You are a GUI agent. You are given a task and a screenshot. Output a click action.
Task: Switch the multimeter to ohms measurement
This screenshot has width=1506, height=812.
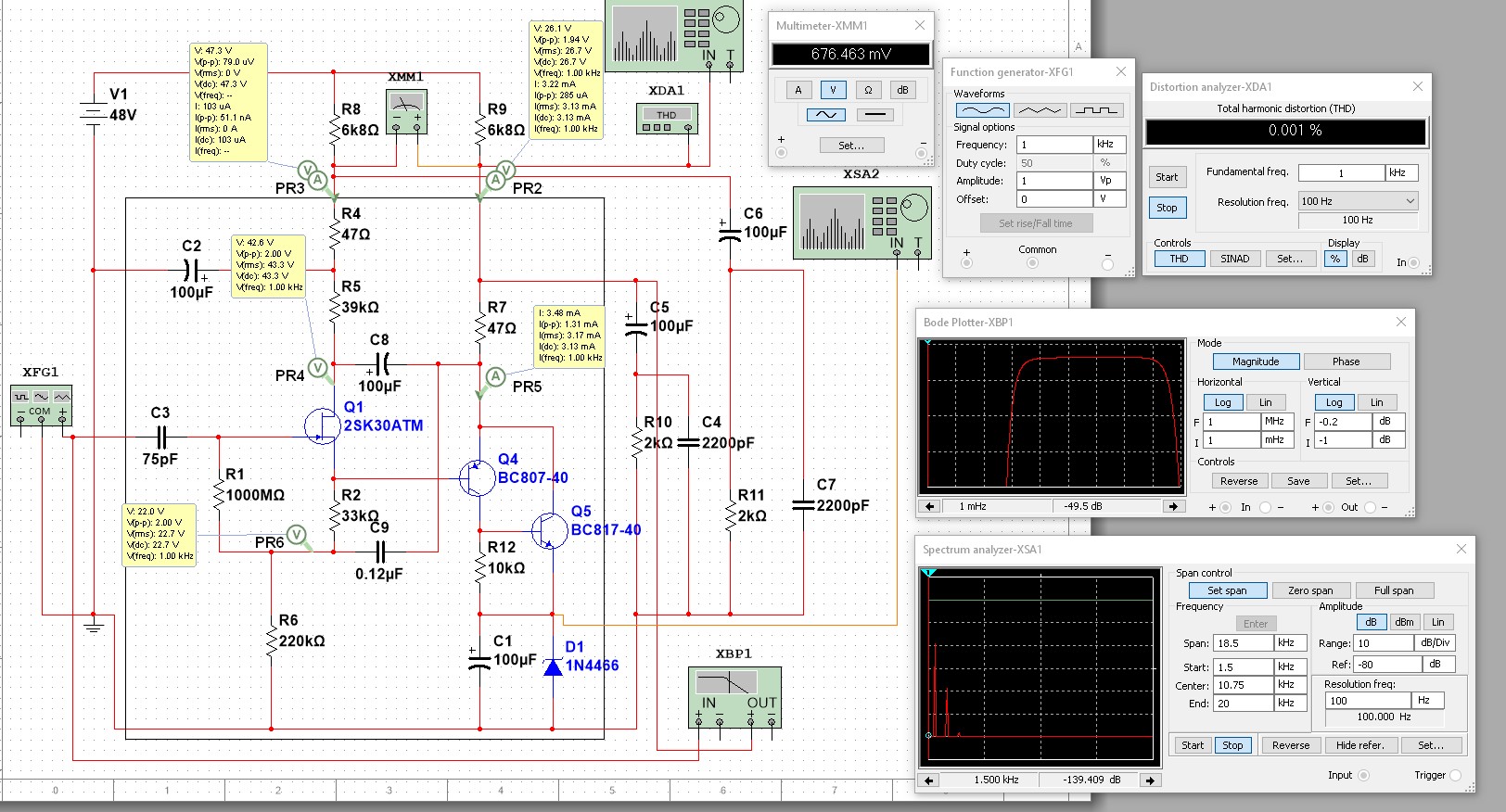pyautogui.click(x=867, y=90)
